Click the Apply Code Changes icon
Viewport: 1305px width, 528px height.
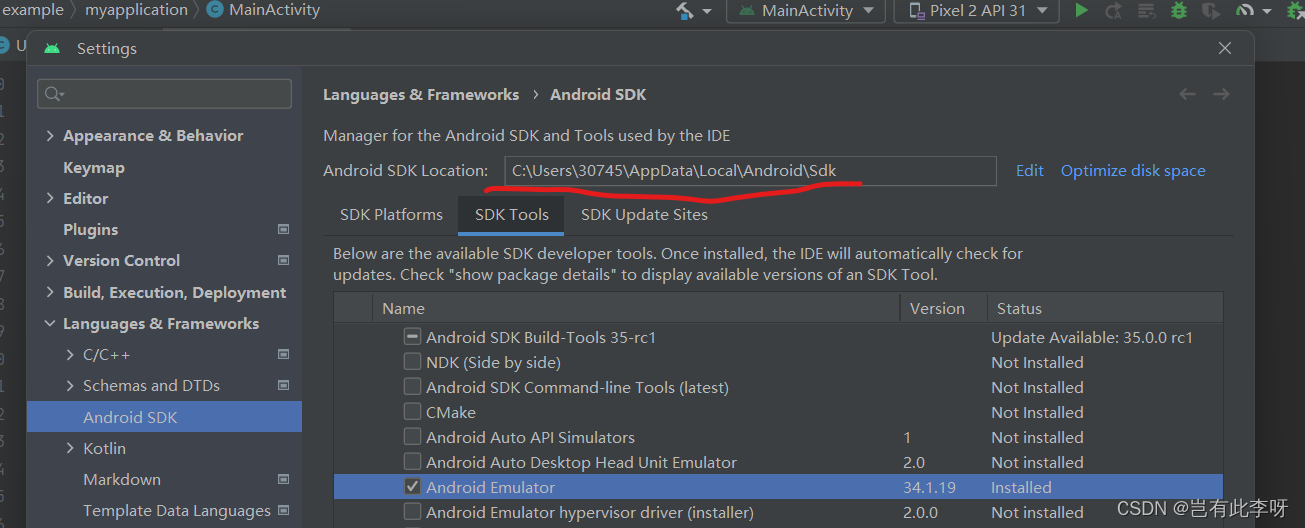tap(1147, 11)
